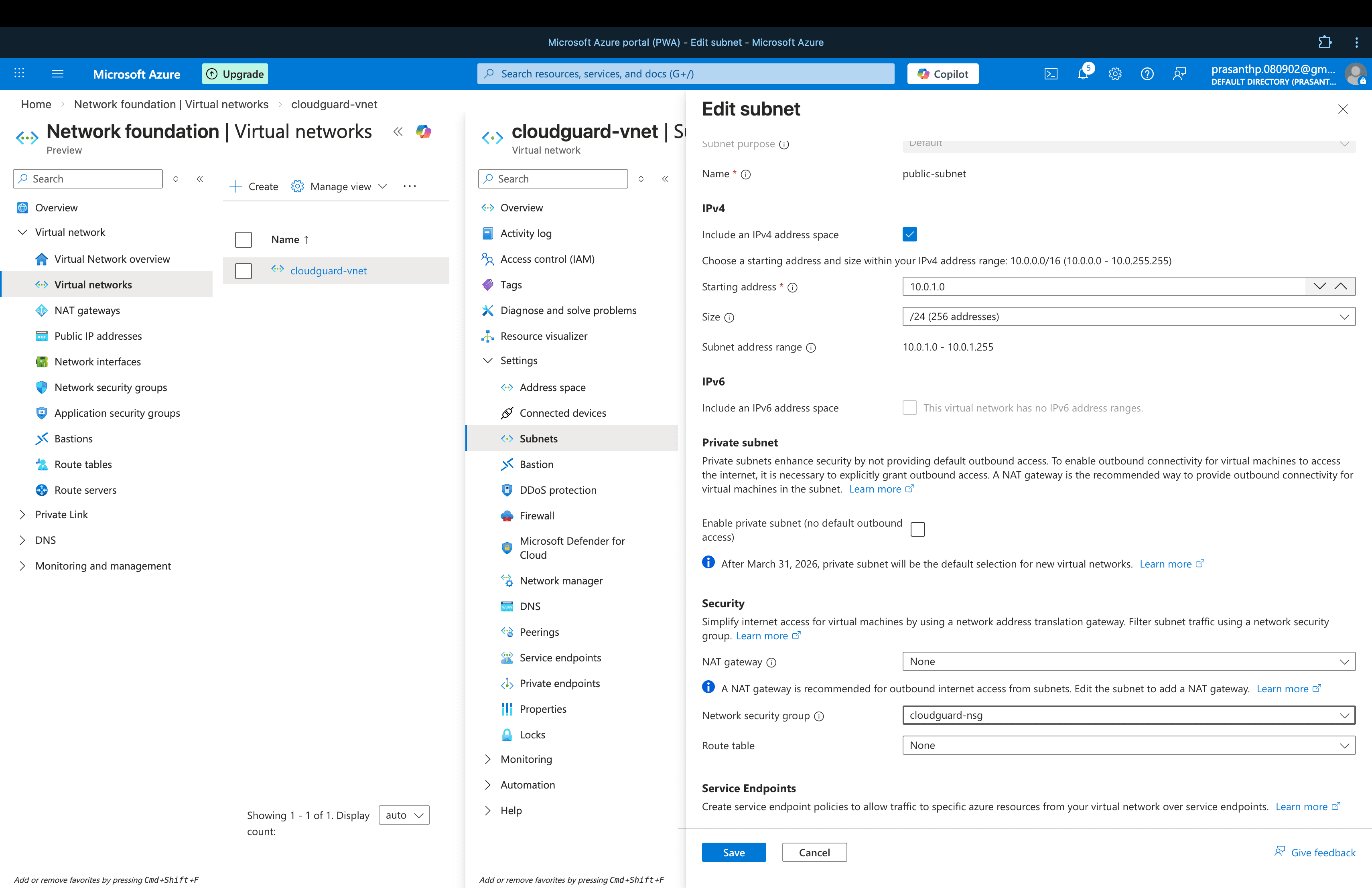Open the feedback icon in top bar
This screenshot has height=888, width=1372.
click(x=1179, y=74)
